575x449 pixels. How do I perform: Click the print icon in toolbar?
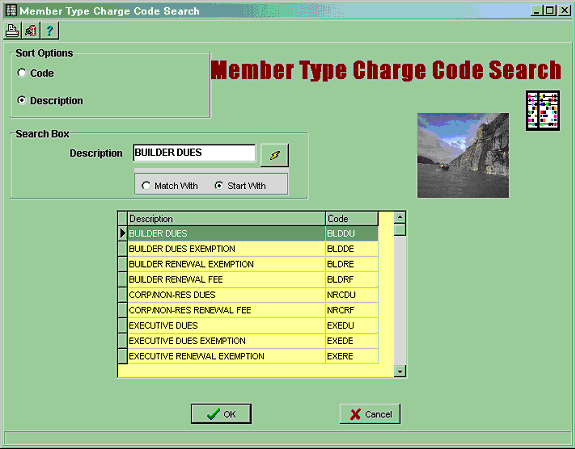pyautogui.click(x=12, y=30)
